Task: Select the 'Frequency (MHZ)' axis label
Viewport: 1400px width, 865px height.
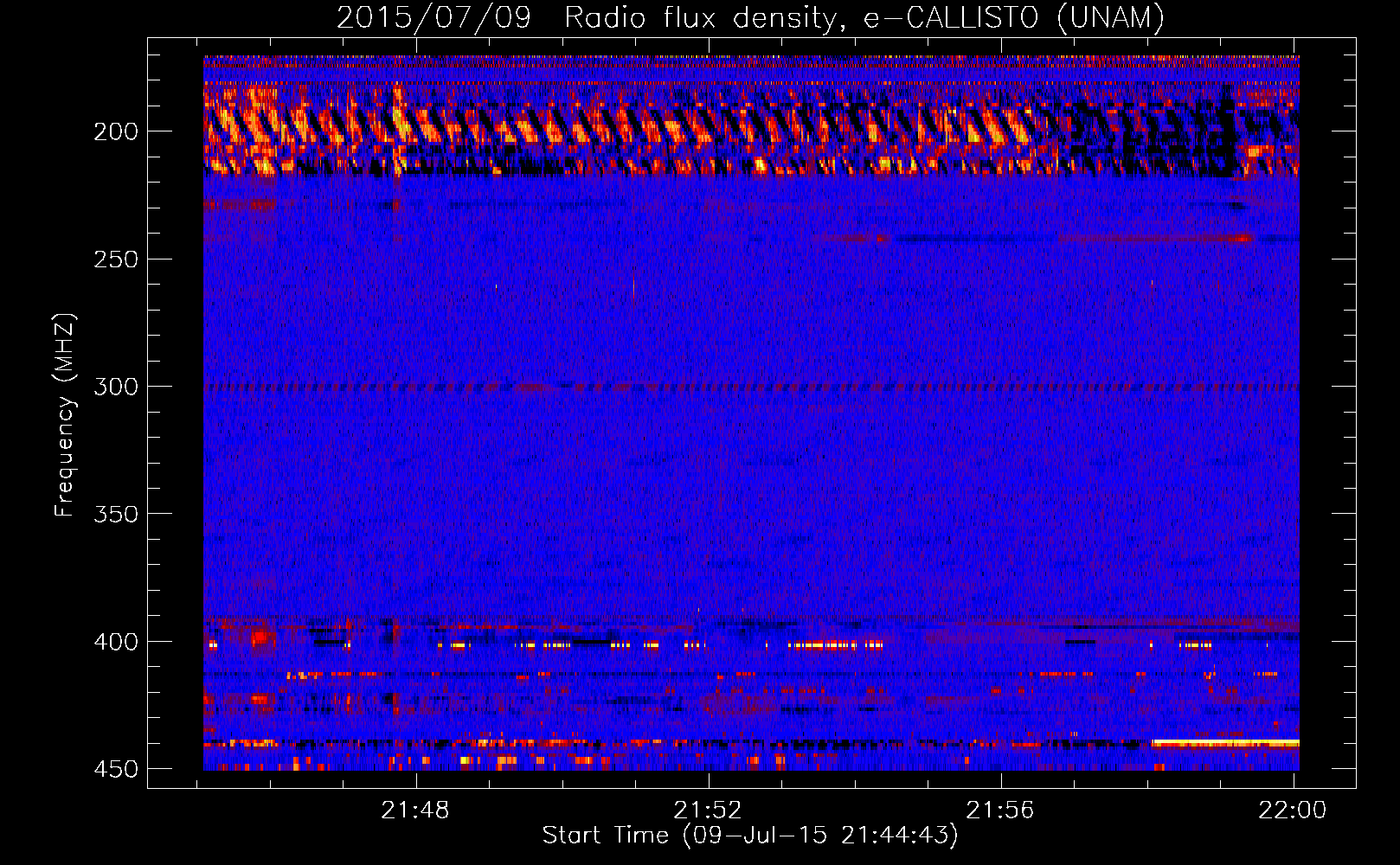Action: pos(65,415)
